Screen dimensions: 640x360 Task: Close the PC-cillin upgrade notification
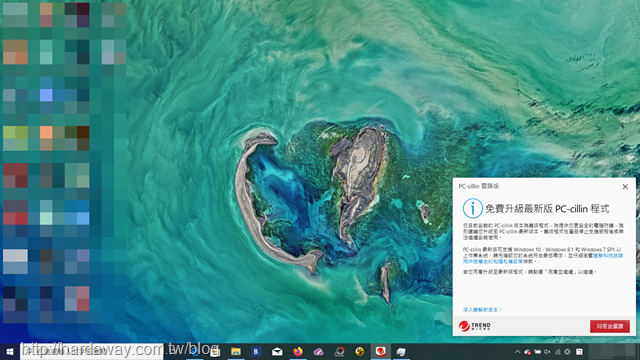pyautogui.click(x=625, y=187)
